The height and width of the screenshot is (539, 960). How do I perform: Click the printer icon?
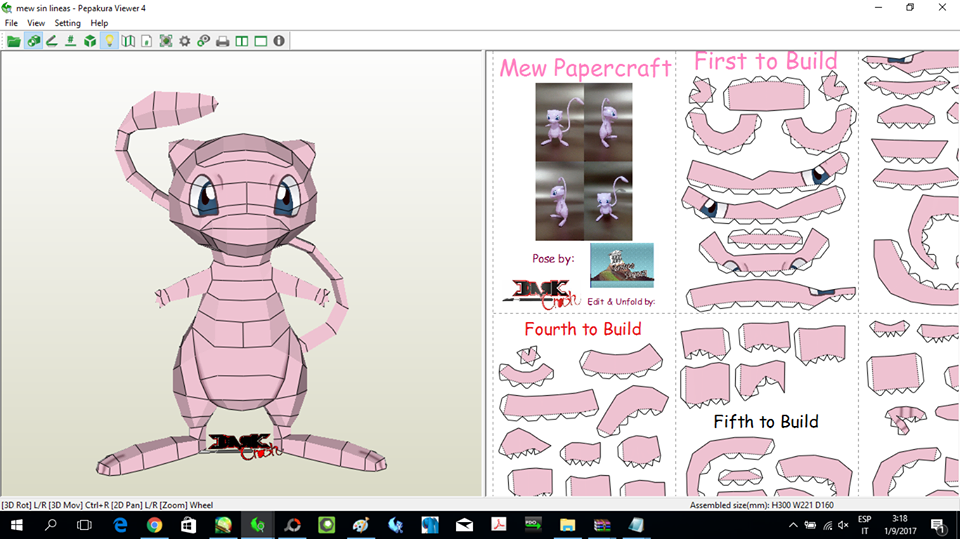223,41
